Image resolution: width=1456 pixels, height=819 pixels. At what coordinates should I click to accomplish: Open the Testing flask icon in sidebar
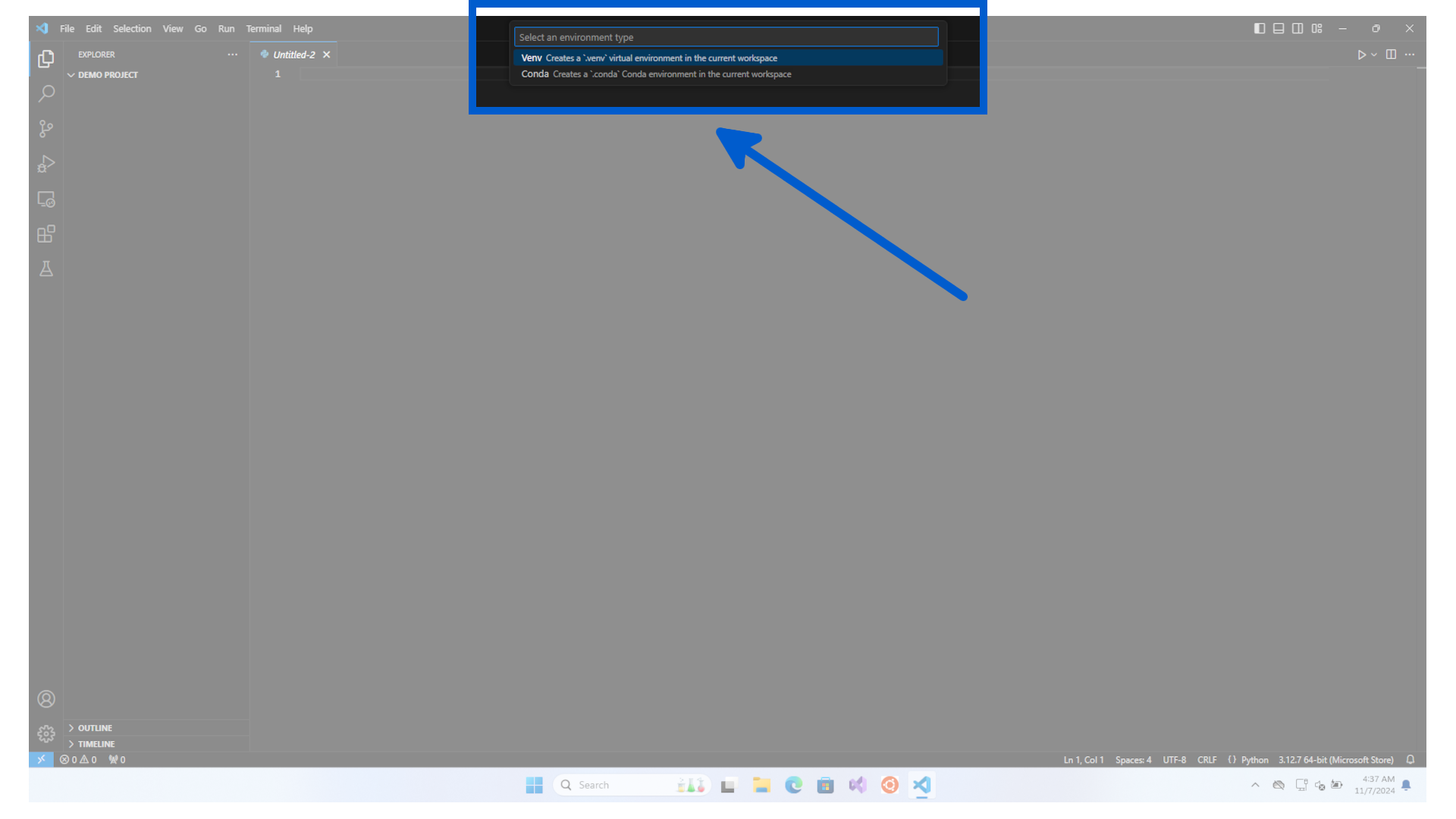coord(46,268)
